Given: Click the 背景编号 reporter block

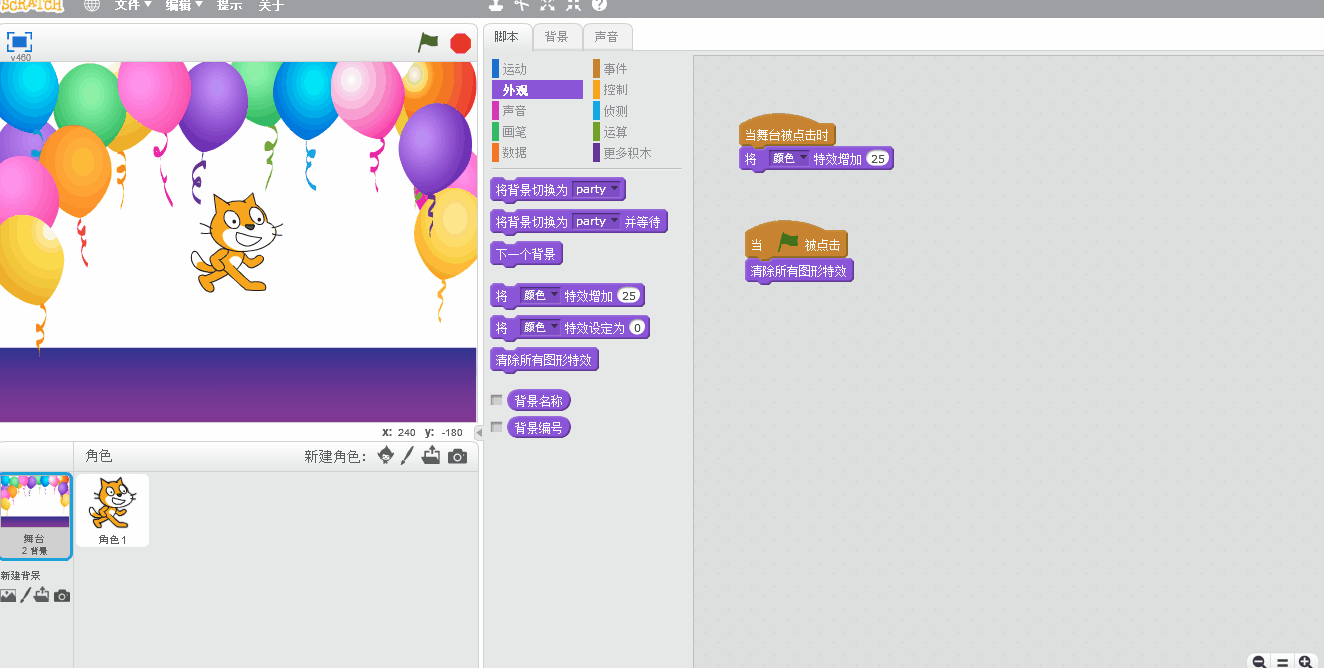Looking at the screenshot, I should 539,428.
